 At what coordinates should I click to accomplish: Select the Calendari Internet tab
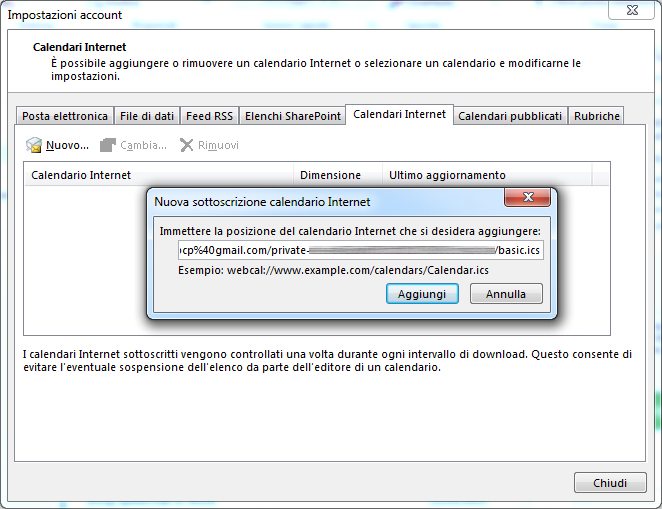(400, 115)
